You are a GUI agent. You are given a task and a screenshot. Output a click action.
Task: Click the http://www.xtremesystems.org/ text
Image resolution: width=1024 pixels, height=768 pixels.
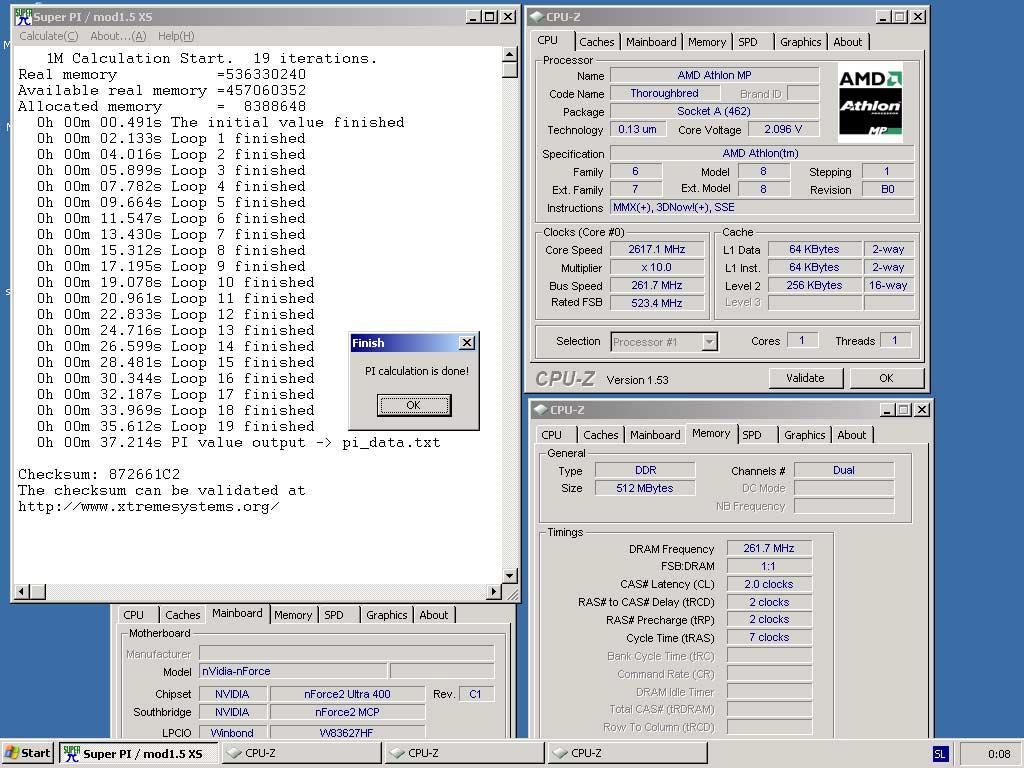pos(149,507)
